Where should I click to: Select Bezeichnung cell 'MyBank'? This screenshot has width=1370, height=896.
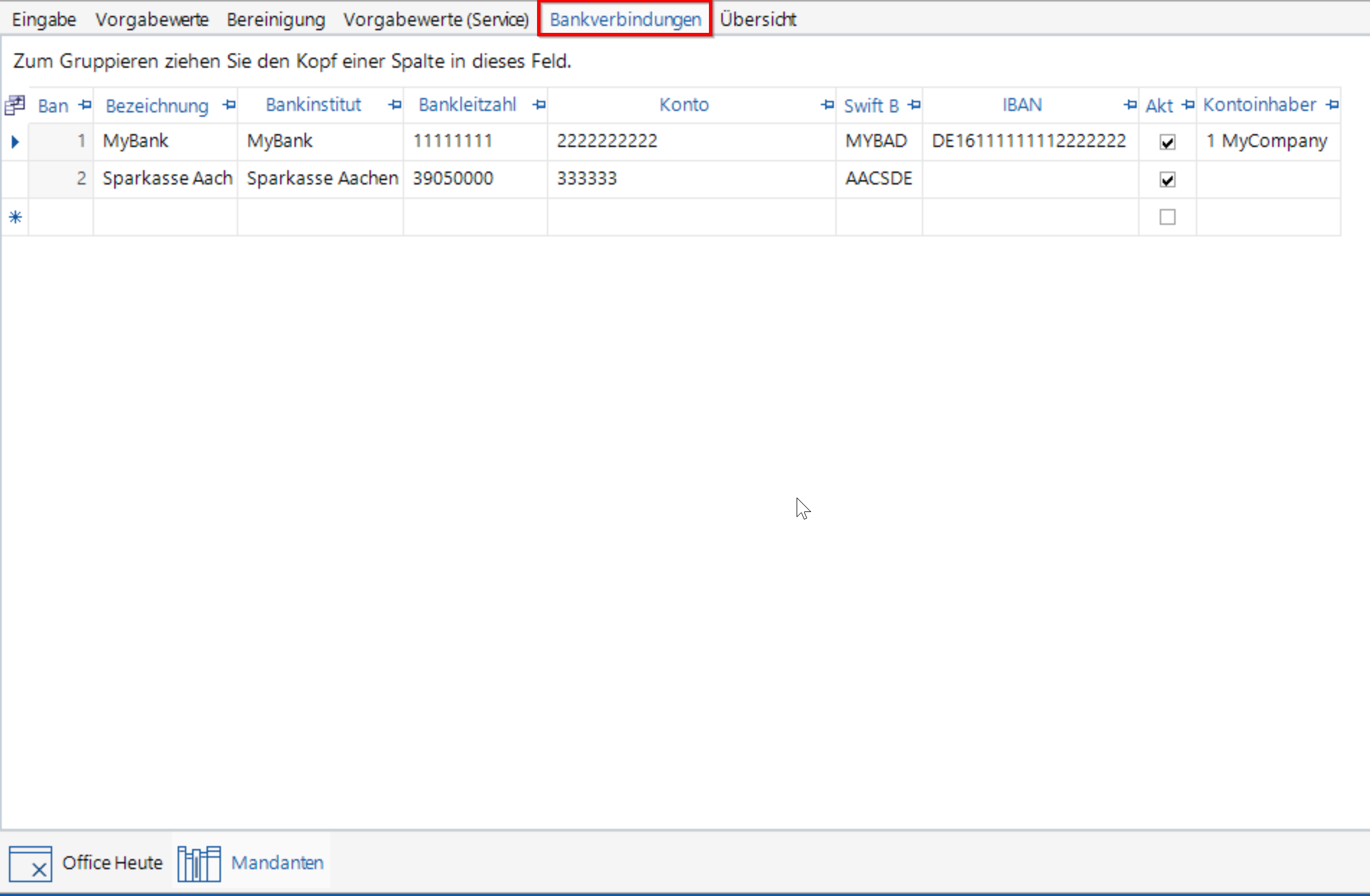click(x=166, y=141)
